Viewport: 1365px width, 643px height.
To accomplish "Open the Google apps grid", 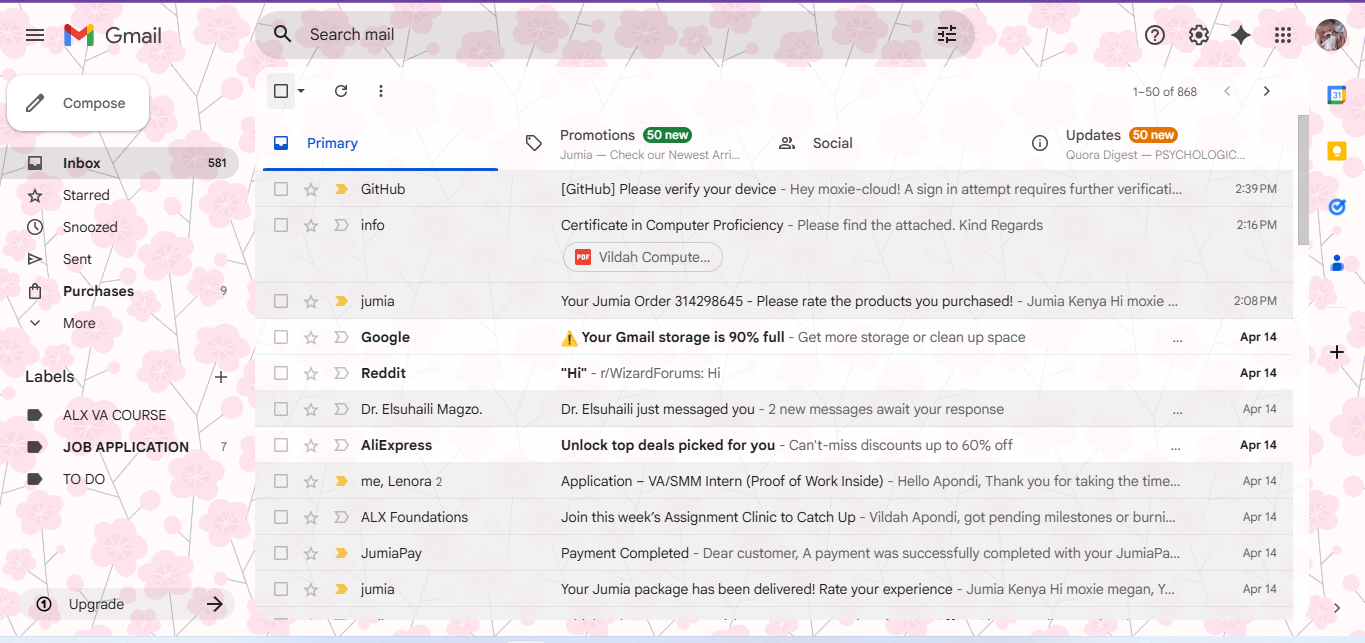I will point(1283,35).
